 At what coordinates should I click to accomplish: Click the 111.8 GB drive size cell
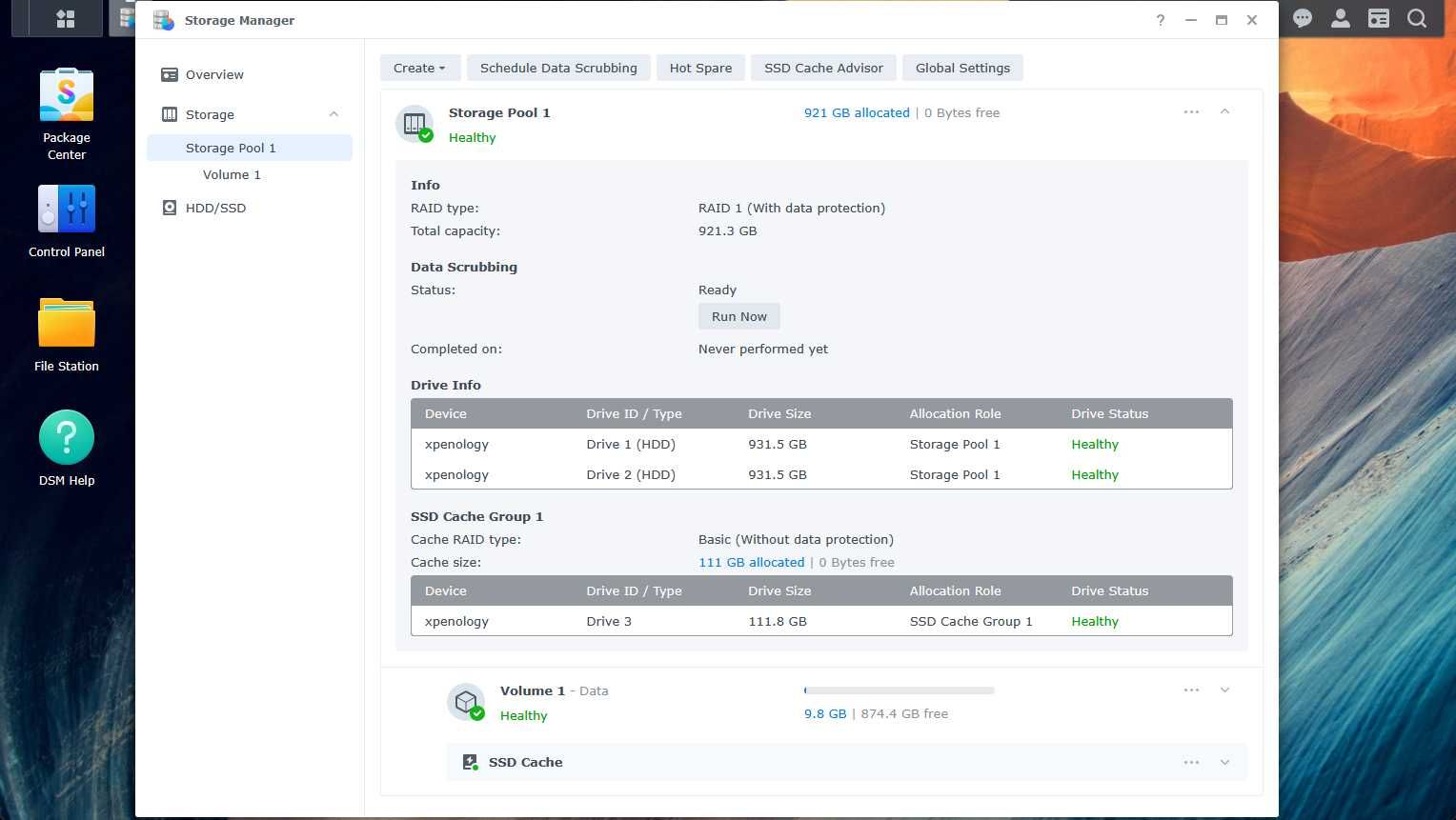[x=778, y=621]
